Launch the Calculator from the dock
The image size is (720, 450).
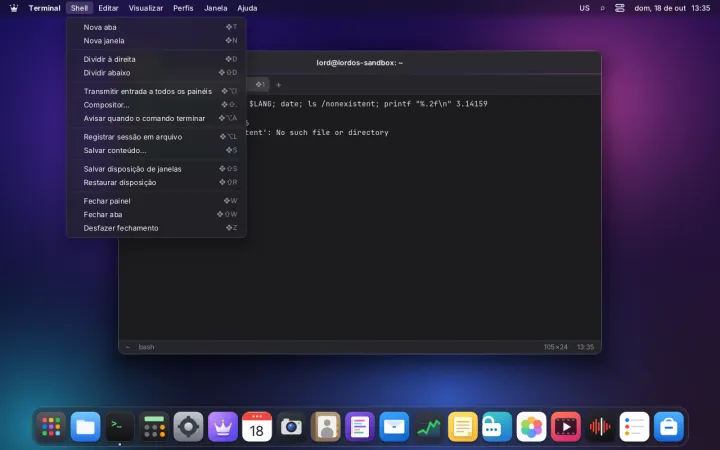(154, 427)
